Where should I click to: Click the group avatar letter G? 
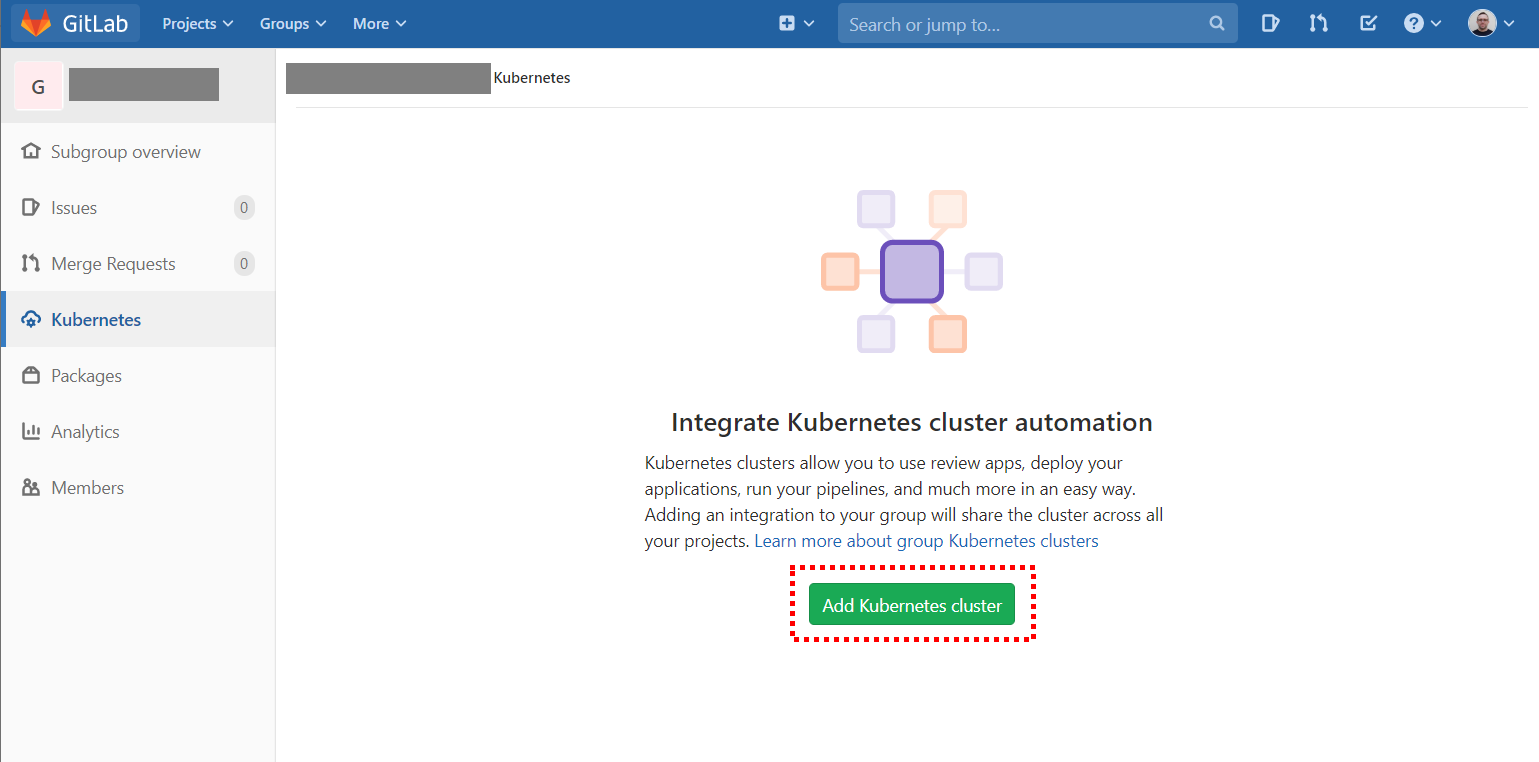(x=39, y=86)
